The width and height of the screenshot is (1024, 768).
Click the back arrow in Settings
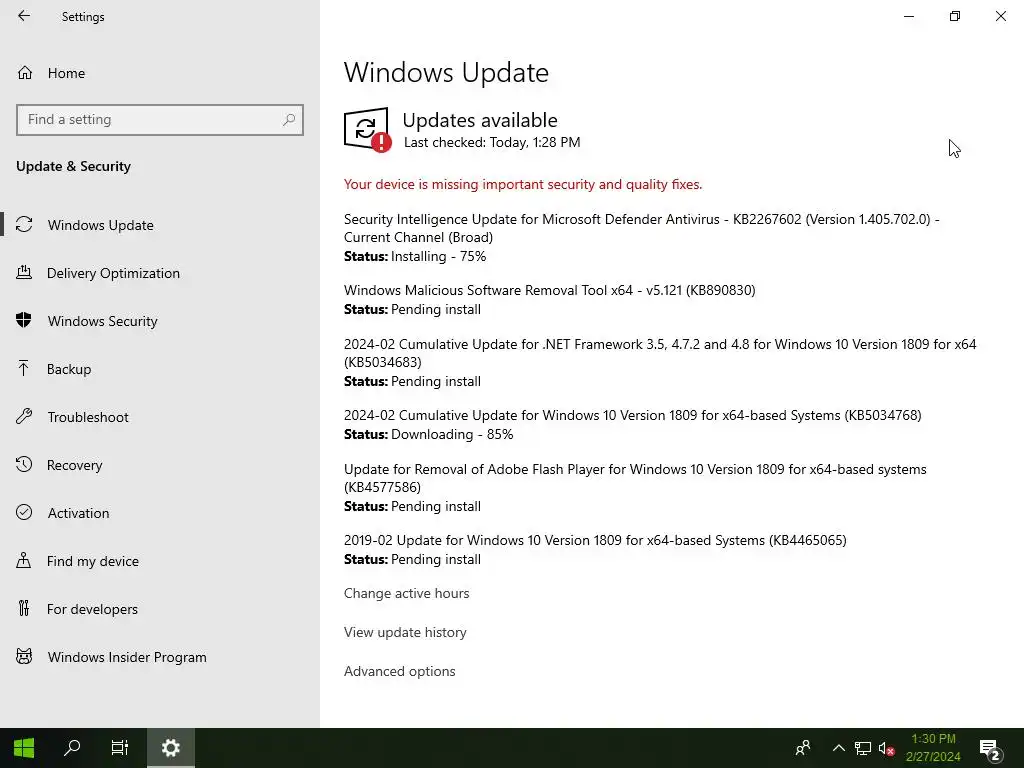tap(24, 16)
